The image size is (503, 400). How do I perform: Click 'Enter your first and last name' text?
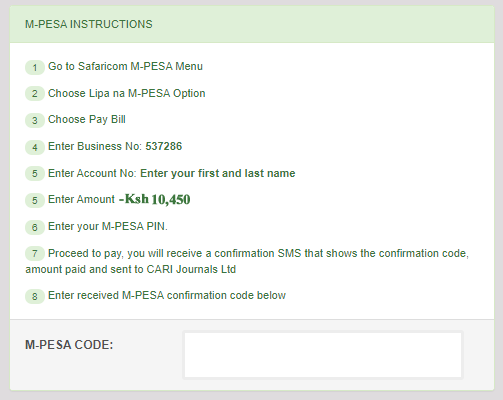(218, 173)
